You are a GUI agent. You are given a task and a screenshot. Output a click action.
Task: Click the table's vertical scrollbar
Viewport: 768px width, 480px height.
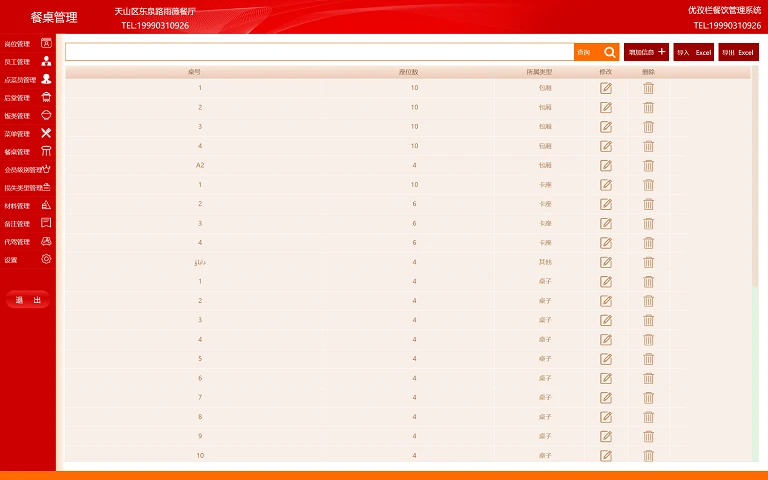pyautogui.click(x=755, y=180)
